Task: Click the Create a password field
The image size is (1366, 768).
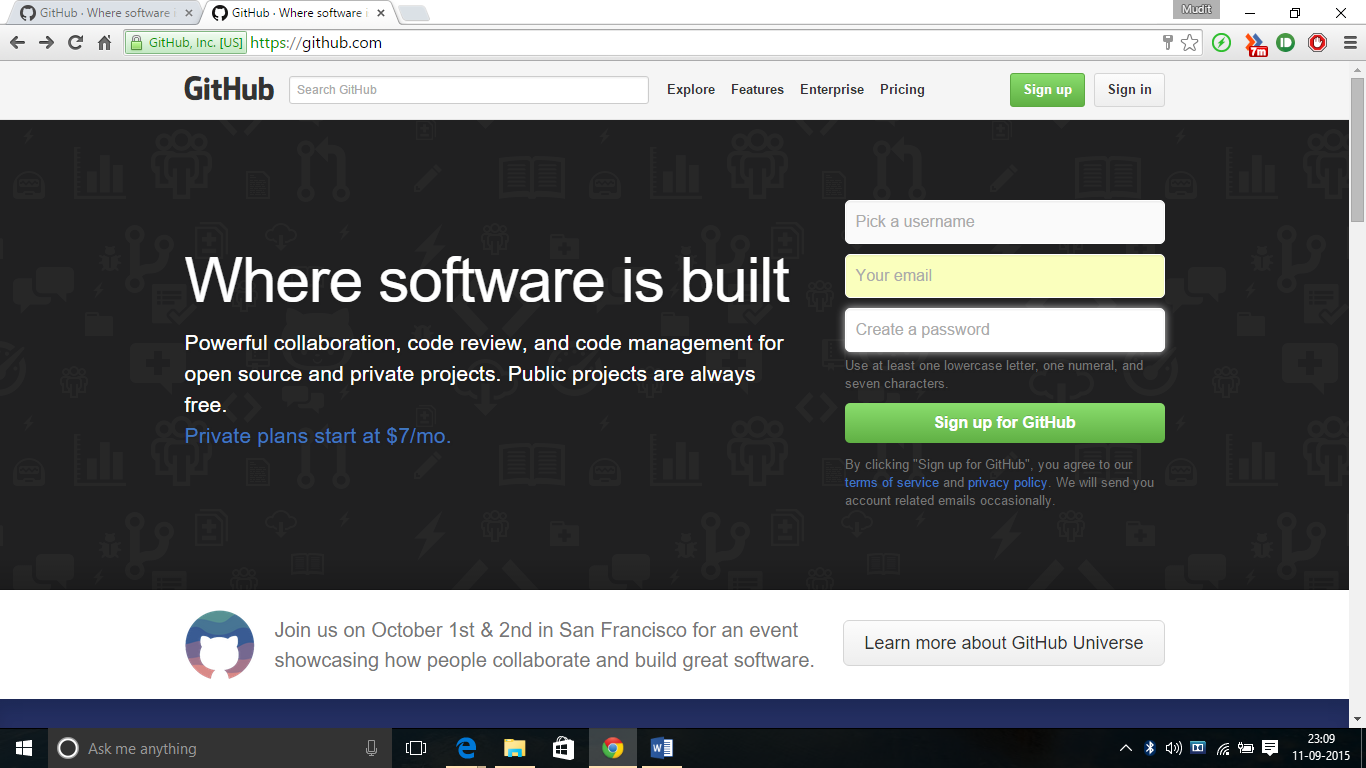Action: coord(1005,330)
